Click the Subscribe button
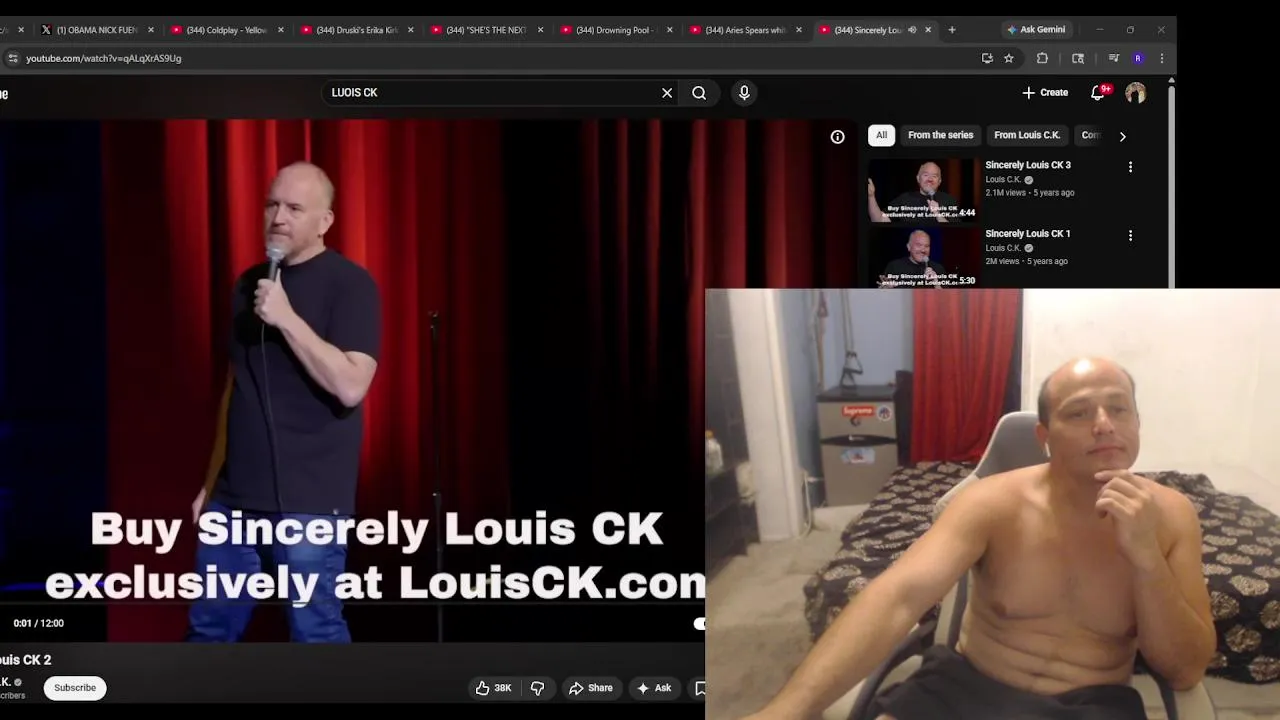Image resolution: width=1280 pixels, height=720 pixels. (x=75, y=688)
